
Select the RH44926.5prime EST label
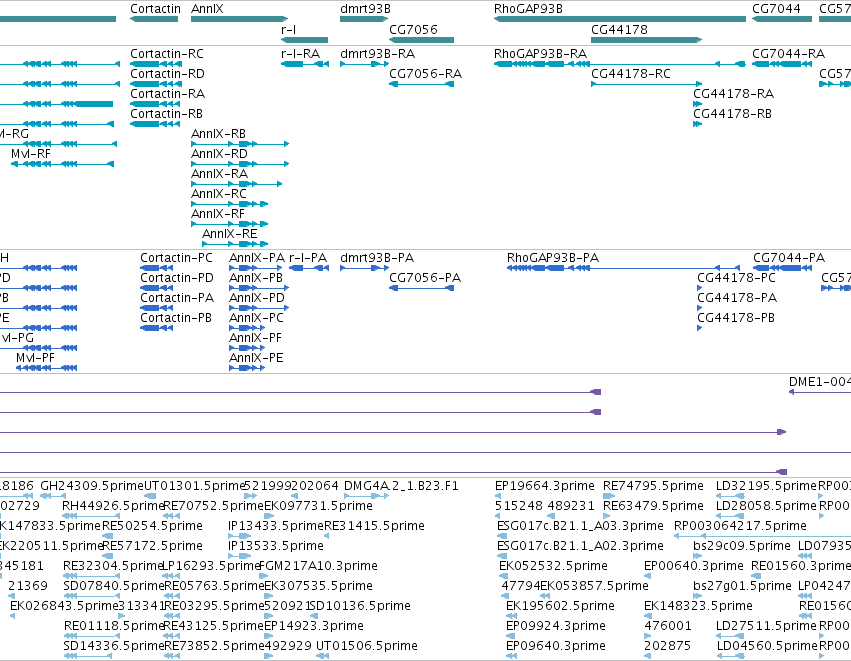[113, 506]
